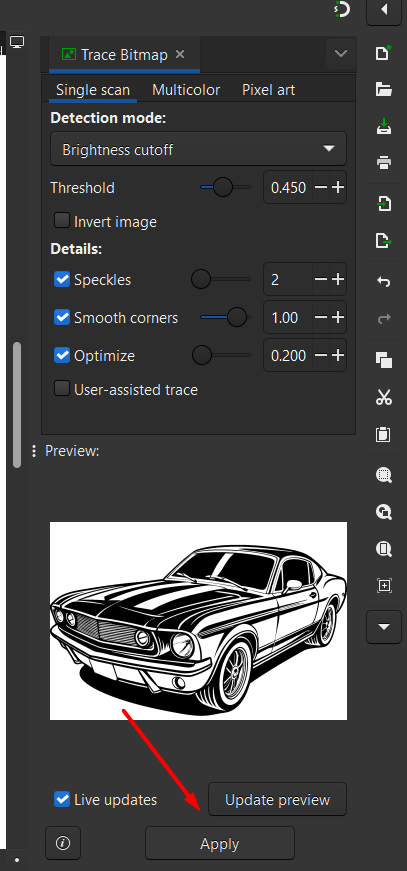Click the Save document icon
Screen dimensions: 407x871
[384, 126]
